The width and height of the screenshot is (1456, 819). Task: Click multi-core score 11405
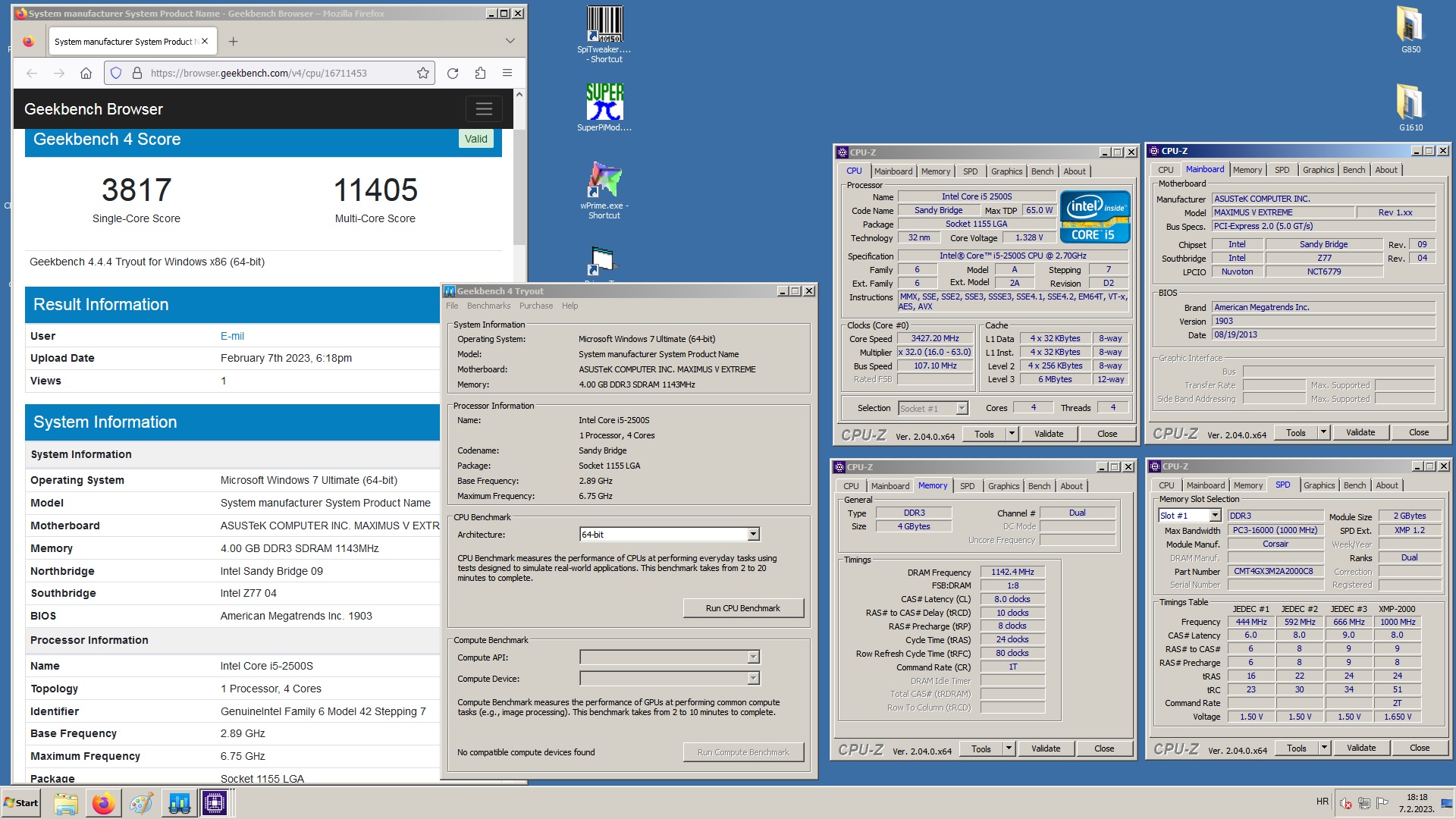click(x=375, y=190)
